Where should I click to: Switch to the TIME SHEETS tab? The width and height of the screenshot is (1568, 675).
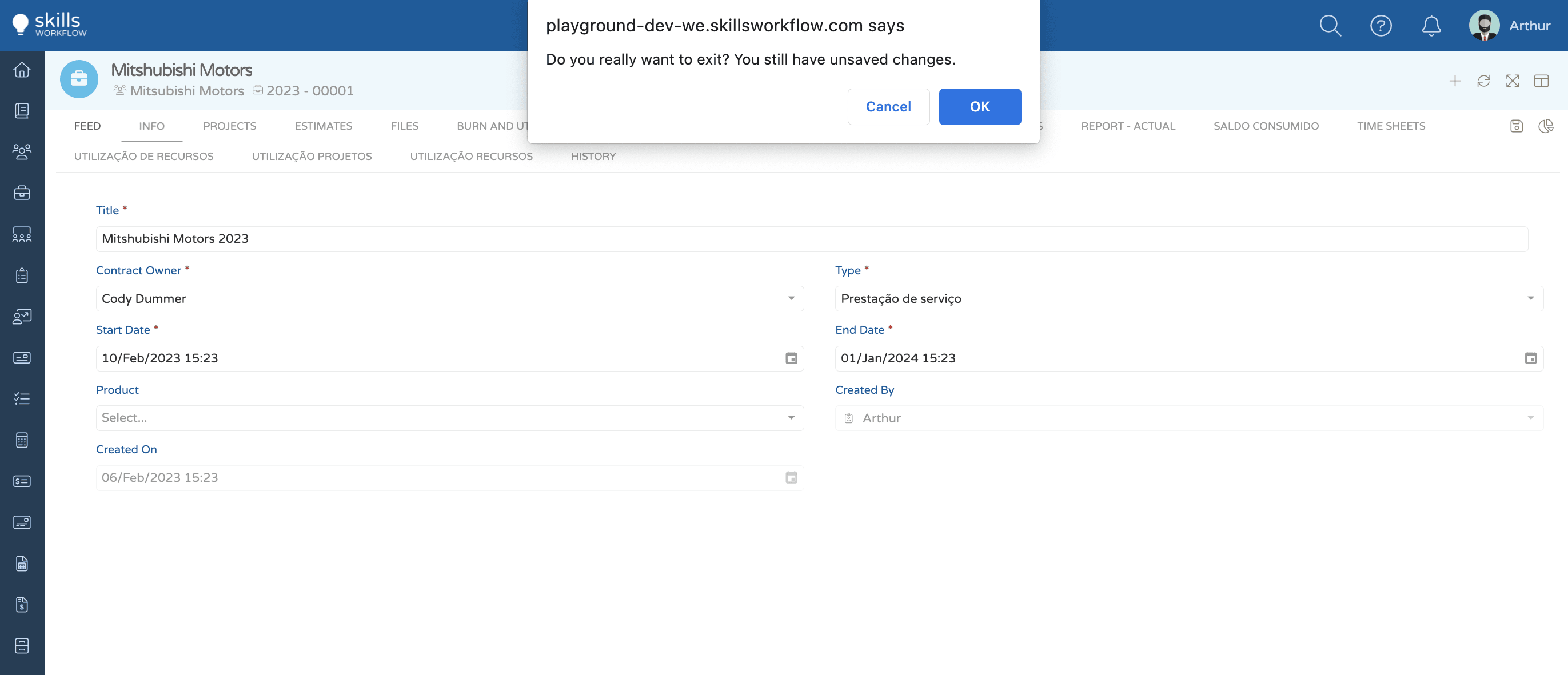click(1390, 126)
